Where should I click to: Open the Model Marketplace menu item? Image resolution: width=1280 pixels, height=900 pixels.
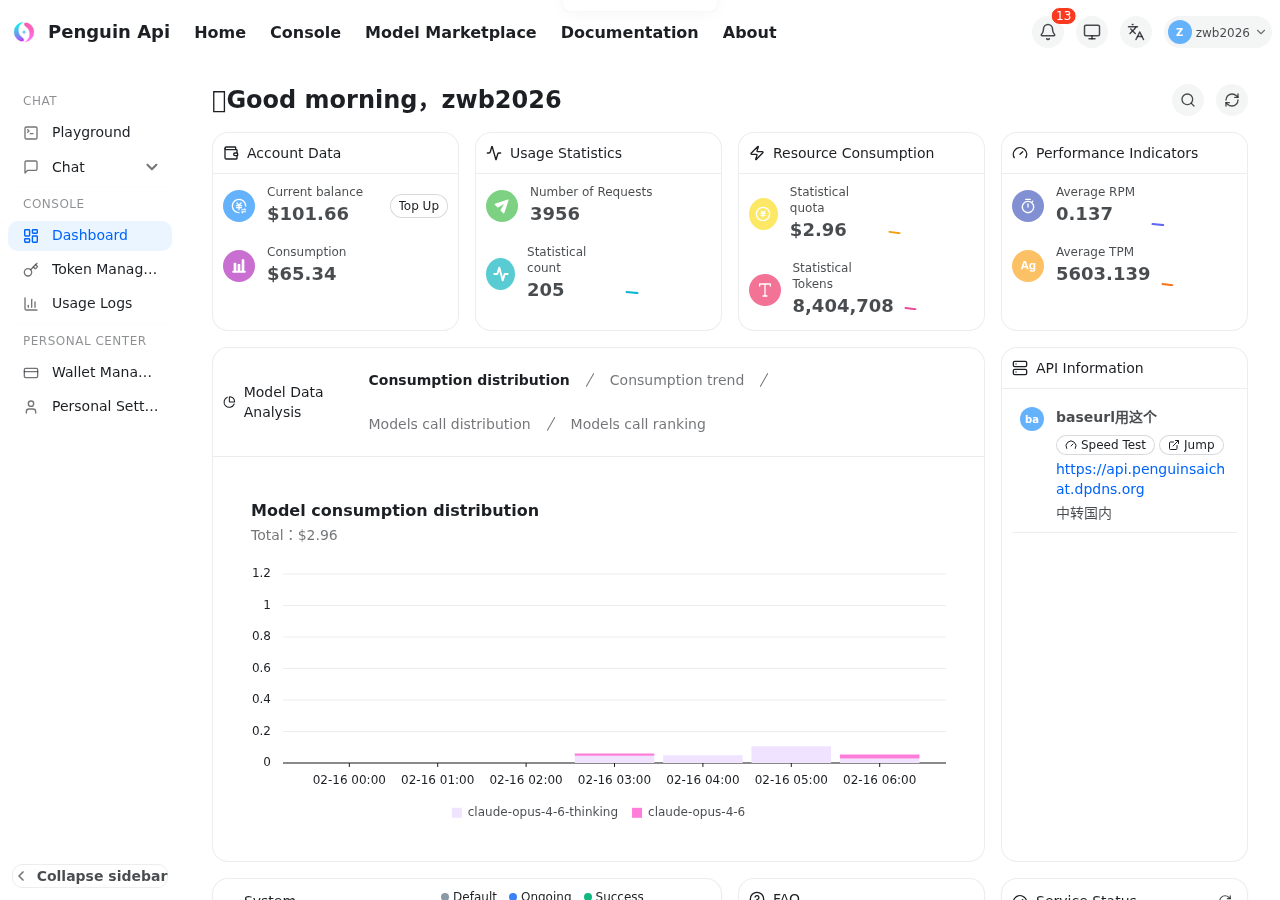(x=450, y=32)
